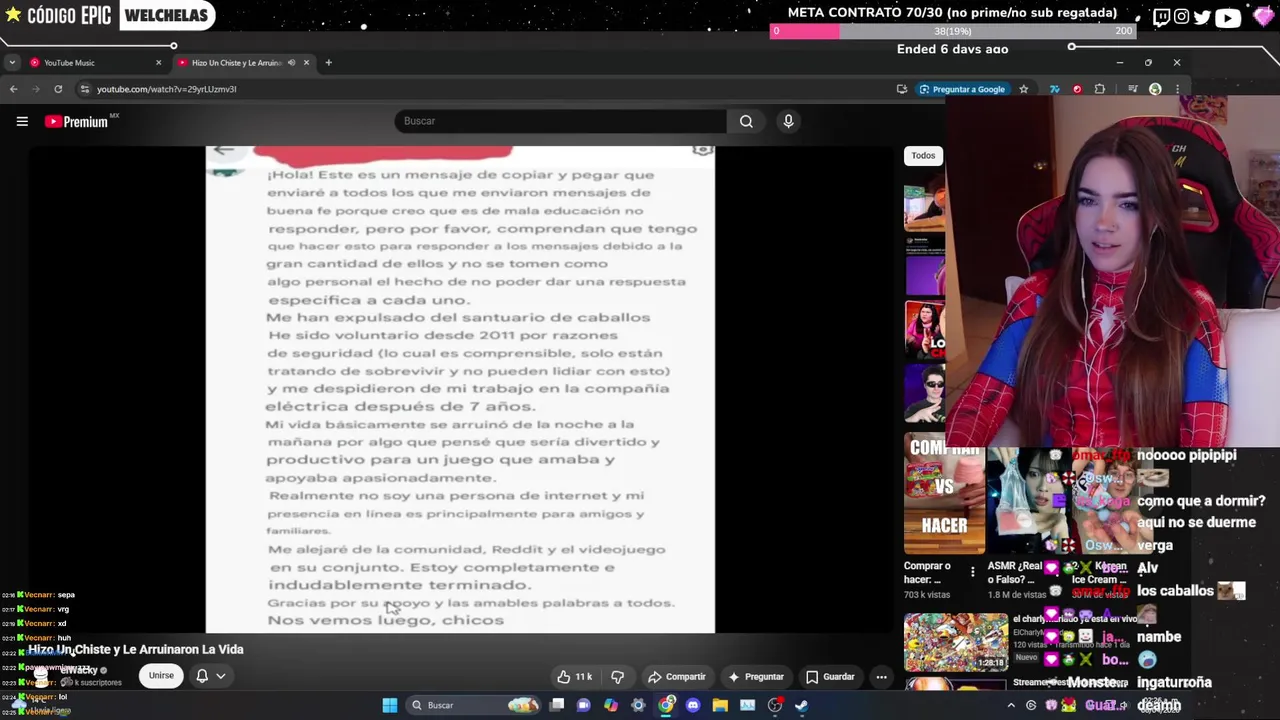Image resolution: width=1280 pixels, height=720 pixels.
Task: Save the video with the Guardar button
Action: tap(830, 677)
